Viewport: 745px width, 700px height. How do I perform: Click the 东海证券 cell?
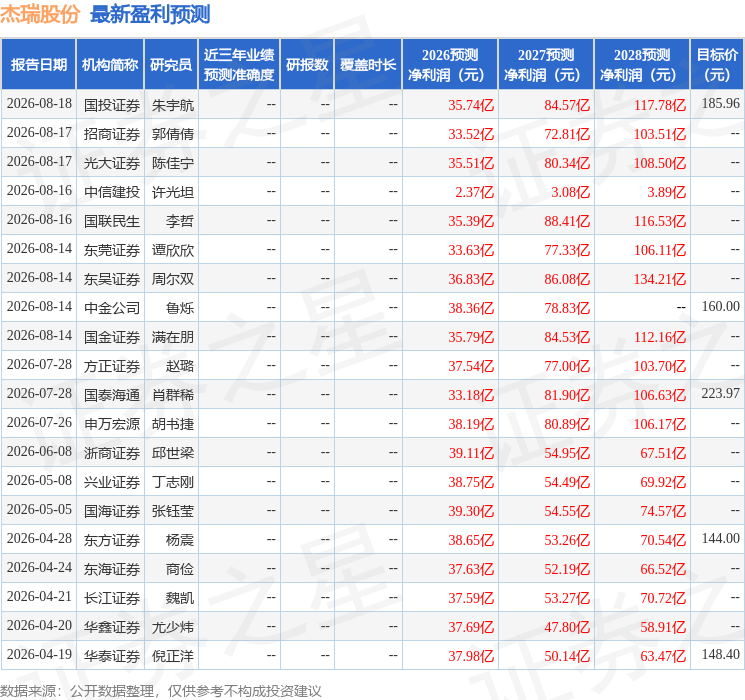click(112, 568)
